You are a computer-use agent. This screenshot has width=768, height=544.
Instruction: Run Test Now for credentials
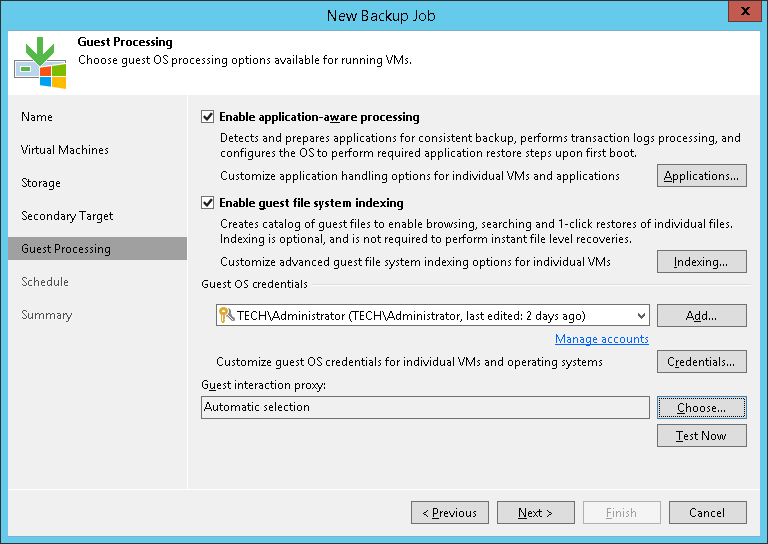(701, 436)
